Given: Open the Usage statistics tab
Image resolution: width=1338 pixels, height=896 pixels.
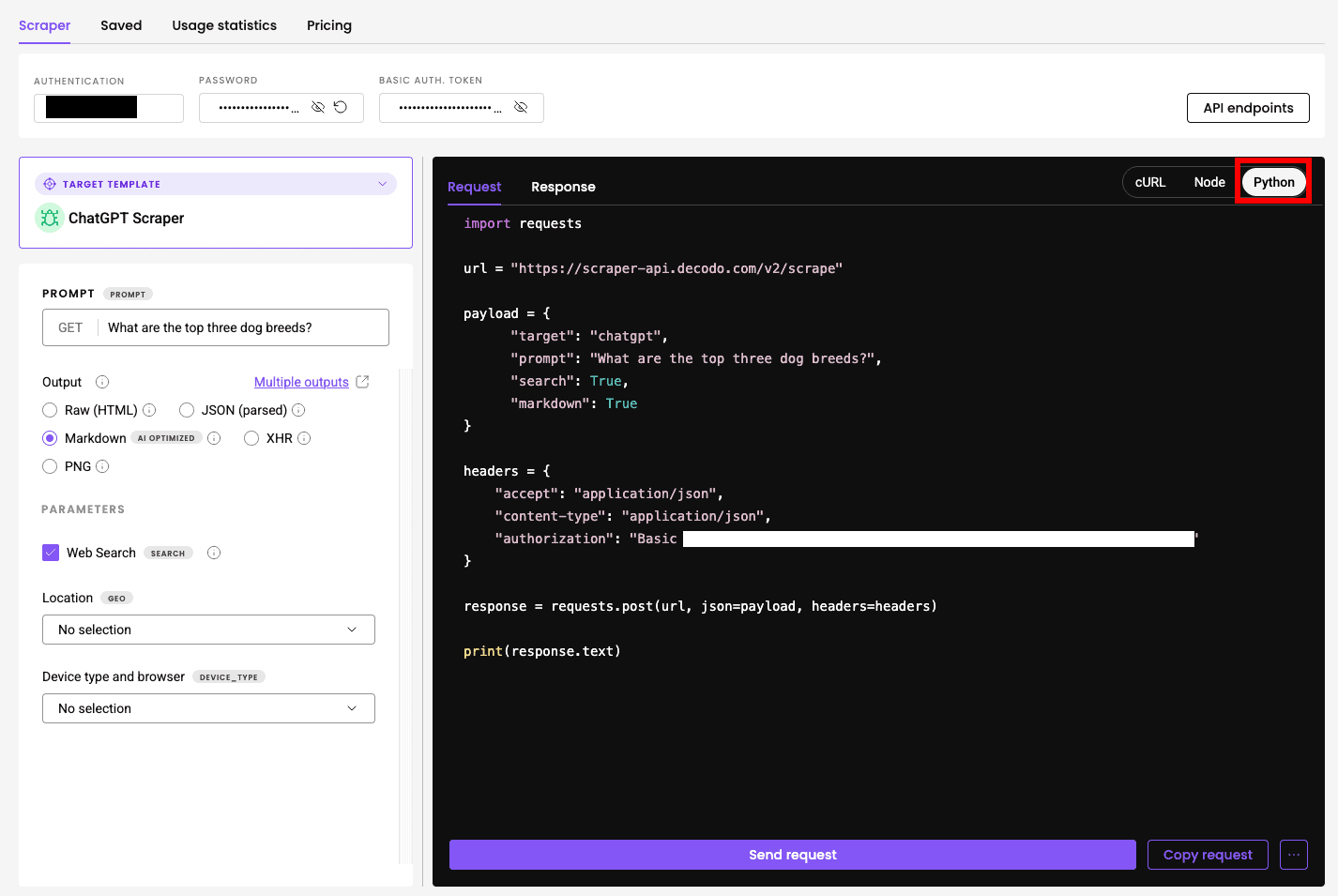Looking at the screenshot, I should 224,25.
